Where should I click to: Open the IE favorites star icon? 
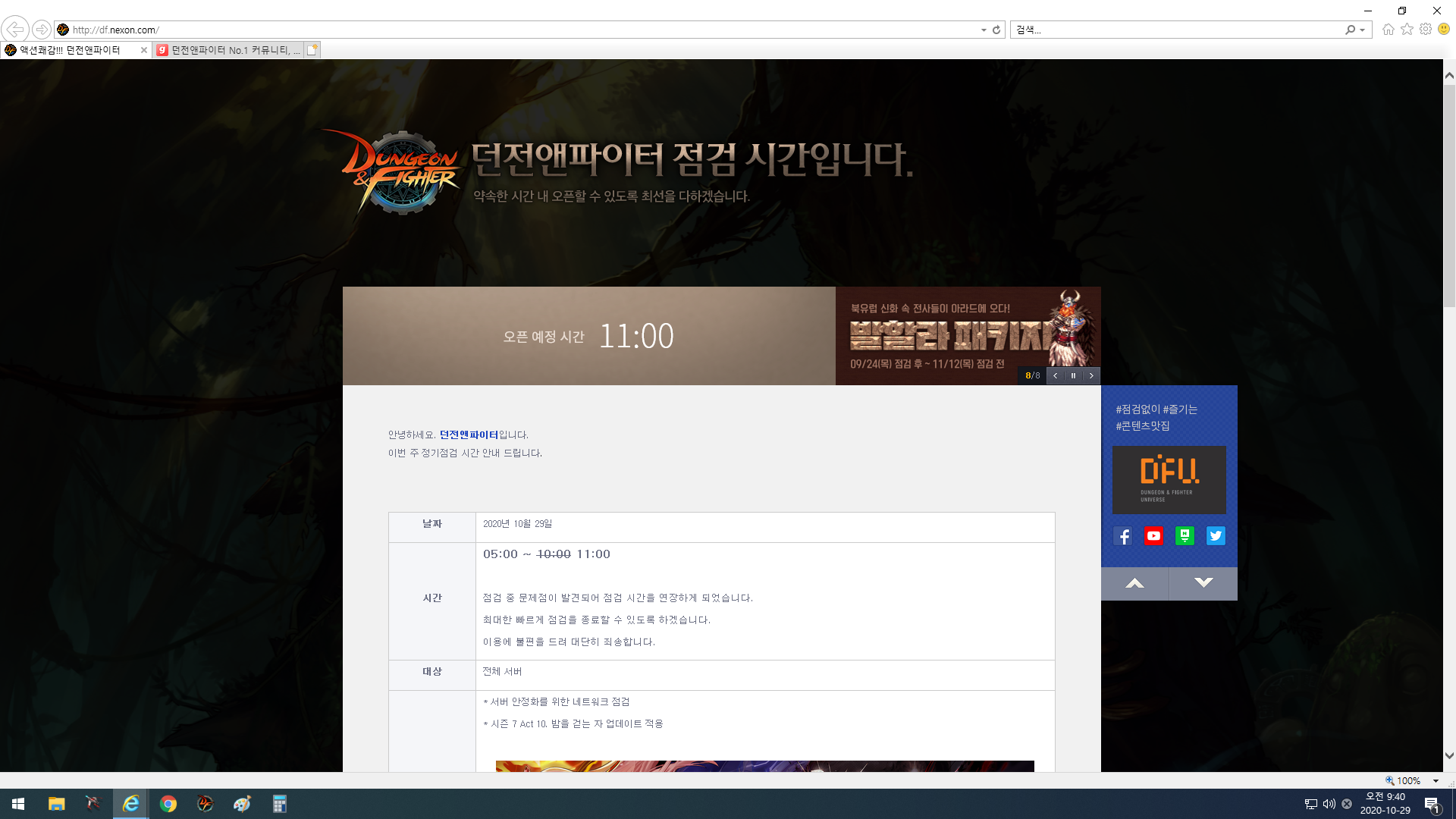point(1407,30)
